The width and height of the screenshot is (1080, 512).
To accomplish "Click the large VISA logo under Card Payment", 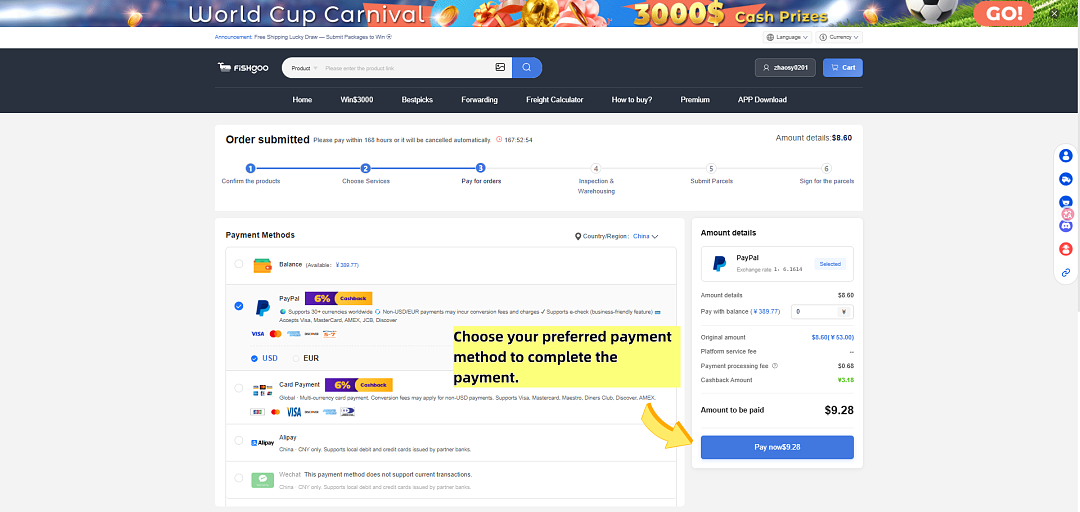I will [x=294, y=412].
